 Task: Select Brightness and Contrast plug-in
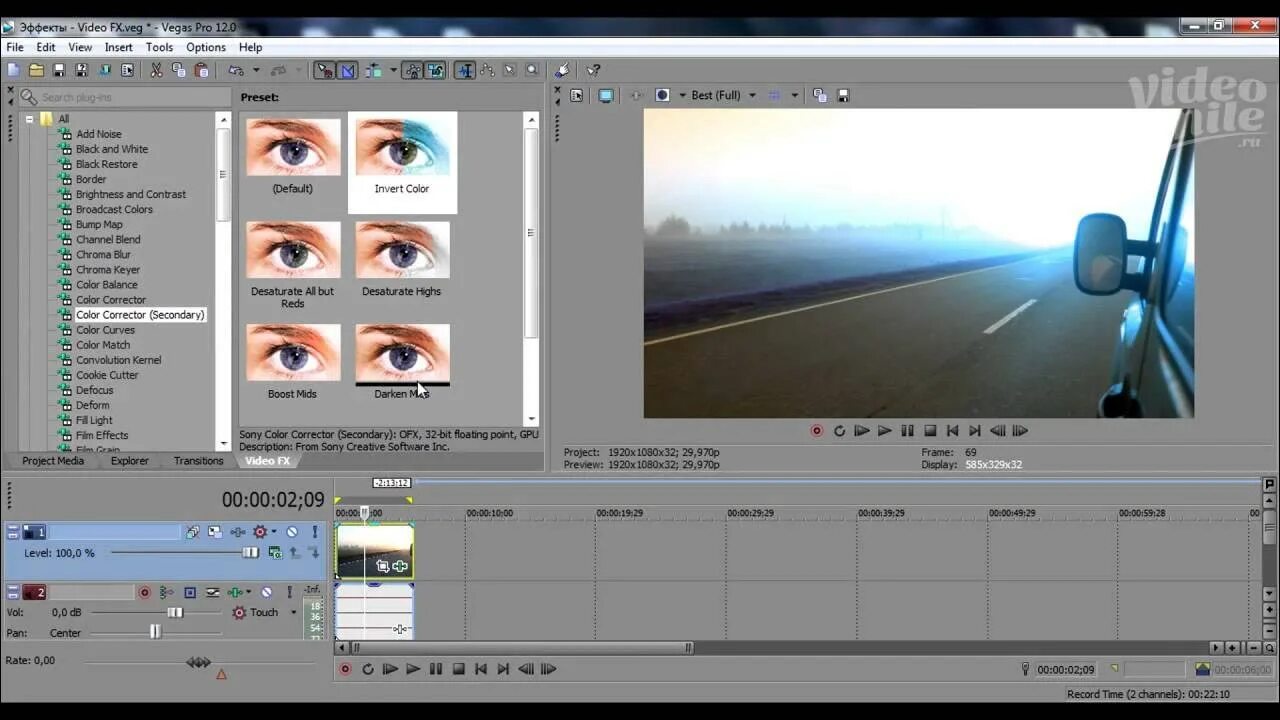pyautogui.click(x=131, y=194)
